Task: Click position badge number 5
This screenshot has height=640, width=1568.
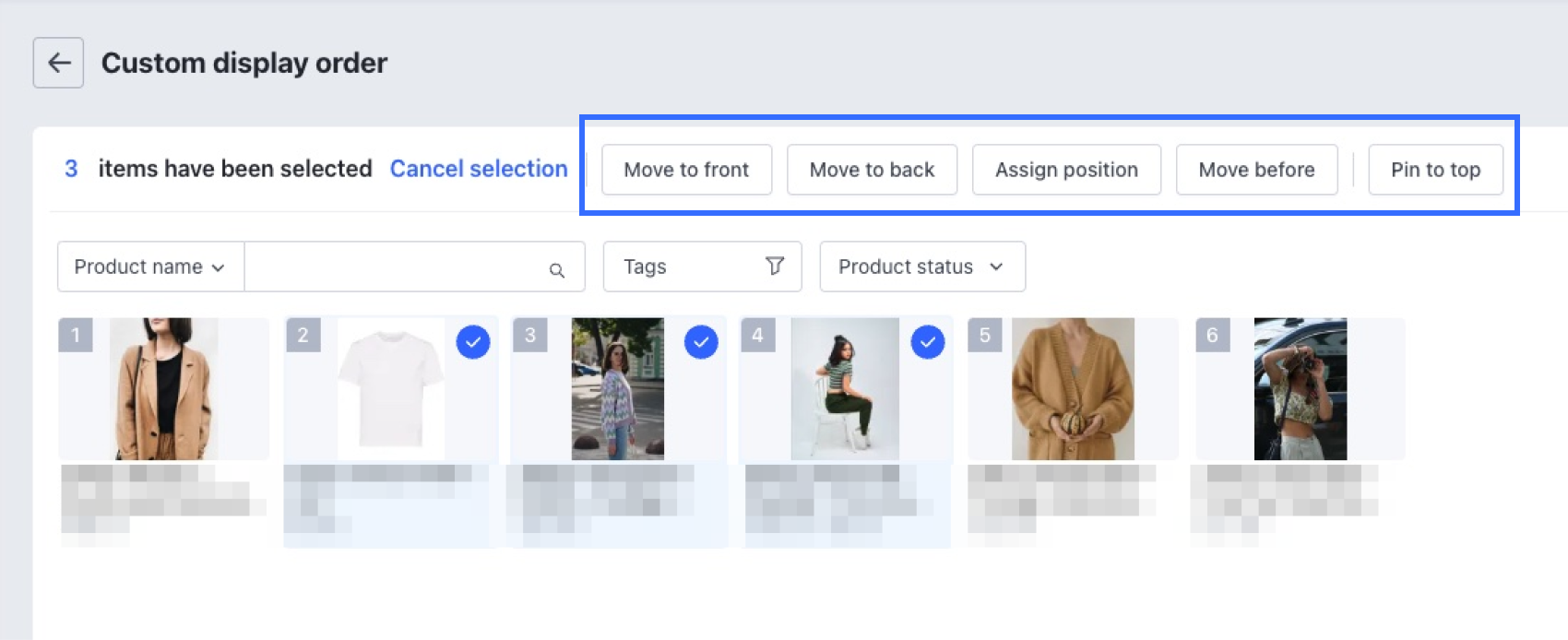Action: point(984,336)
